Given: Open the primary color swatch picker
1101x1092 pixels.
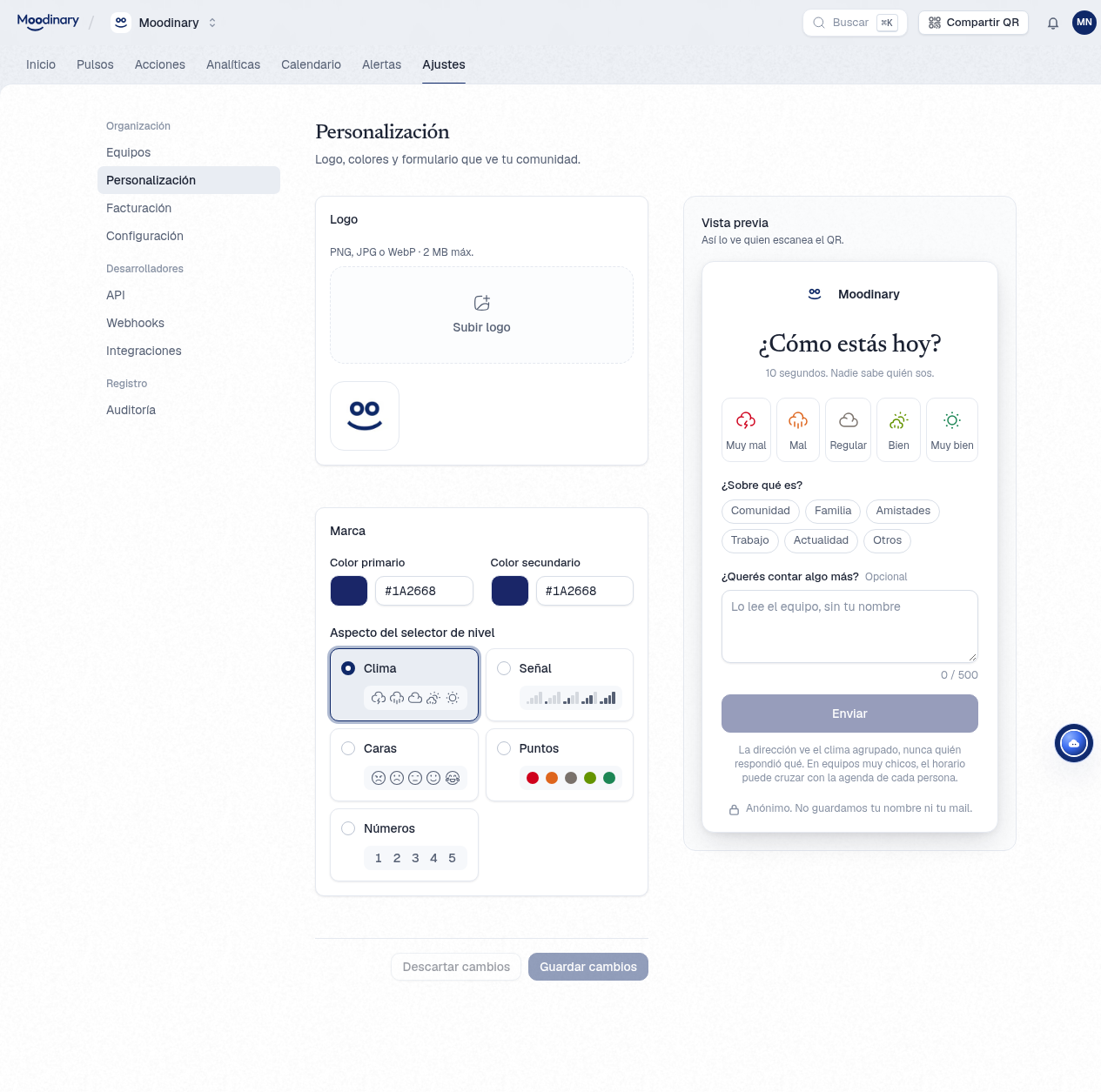Looking at the screenshot, I should click(349, 591).
